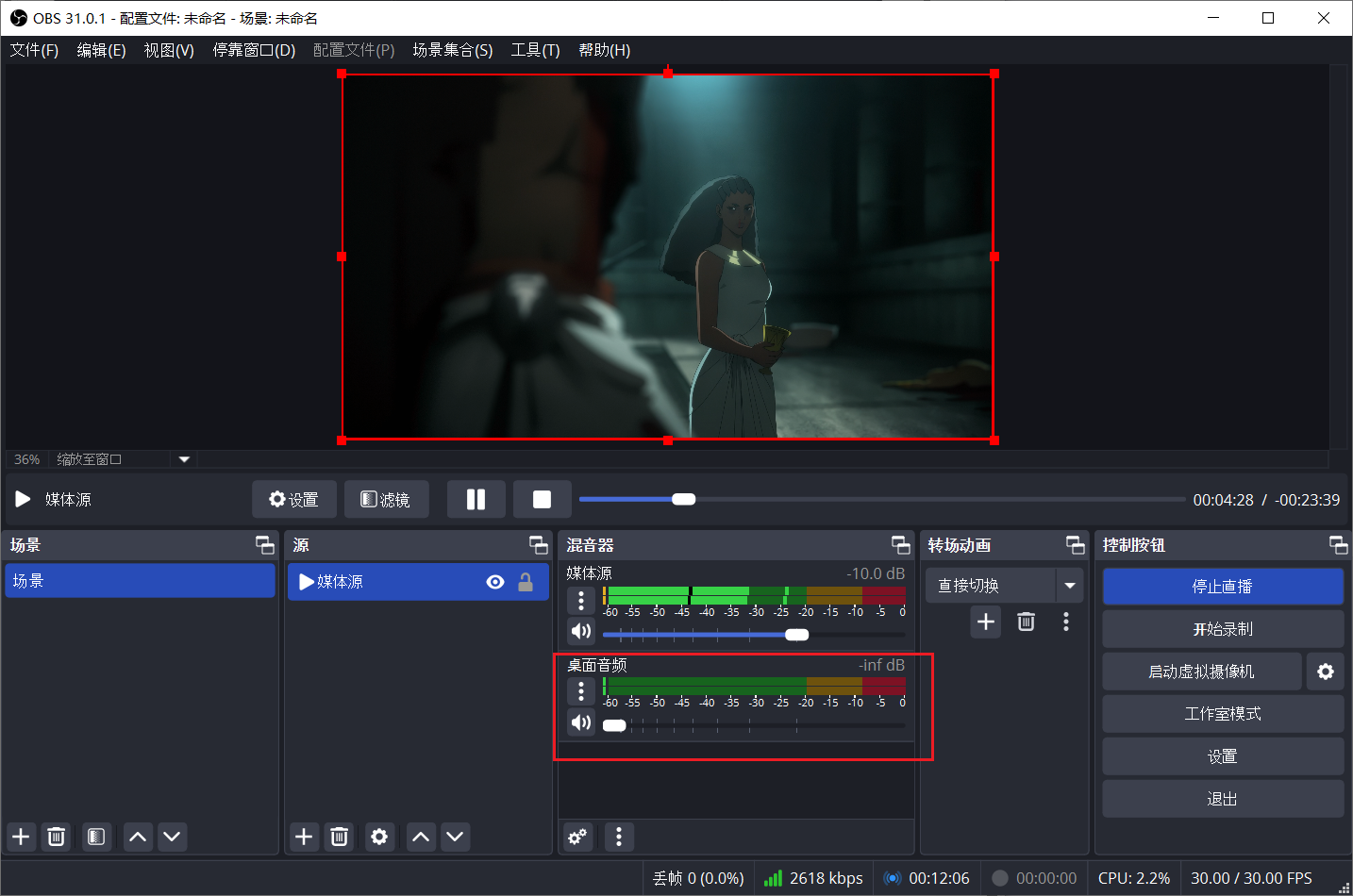1353x896 pixels.
Task: Pause the media source playback
Action: (x=476, y=499)
